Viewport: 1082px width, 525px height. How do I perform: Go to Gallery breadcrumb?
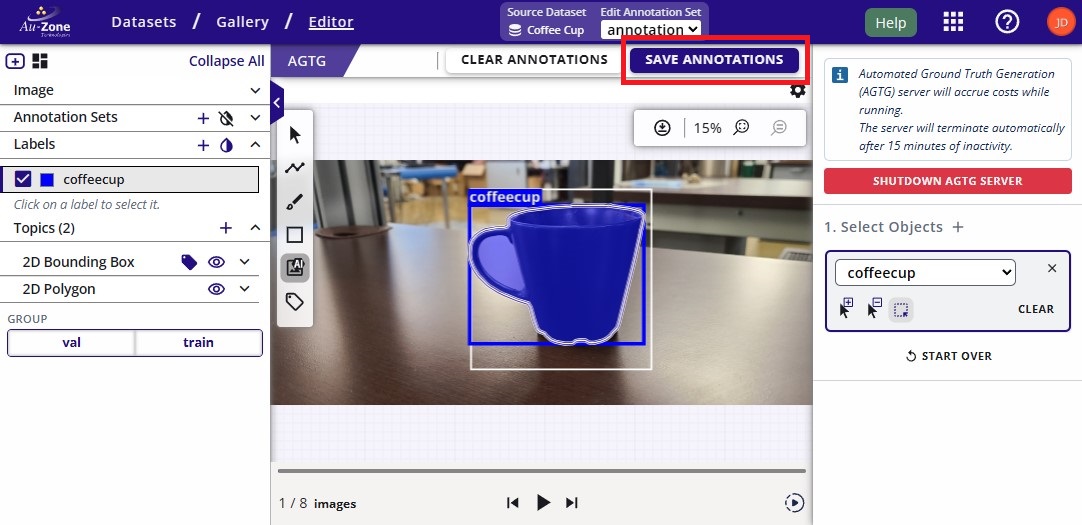242,22
